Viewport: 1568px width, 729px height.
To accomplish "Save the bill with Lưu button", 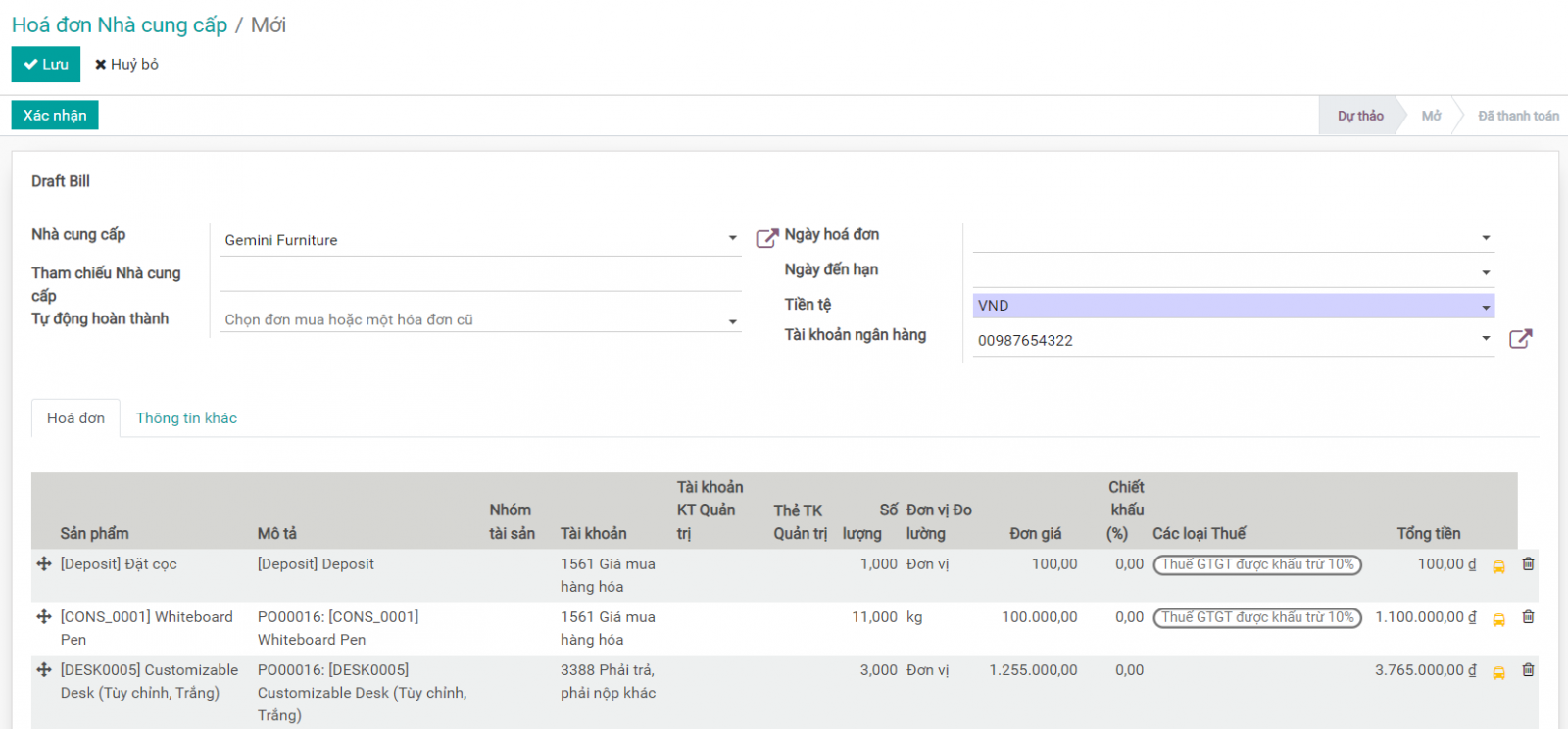I will [x=46, y=65].
